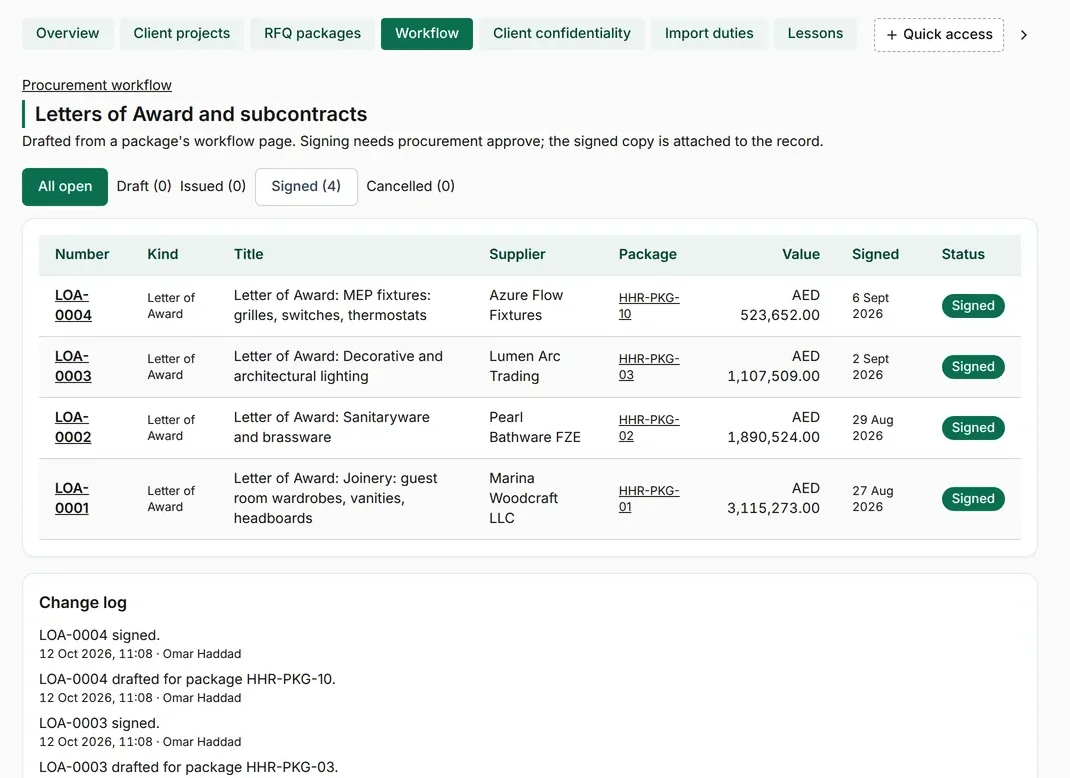The height and width of the screenshot is (778, 1070).
Task: Select supplier Lumen Arc Trading
Action: [525, 366]
